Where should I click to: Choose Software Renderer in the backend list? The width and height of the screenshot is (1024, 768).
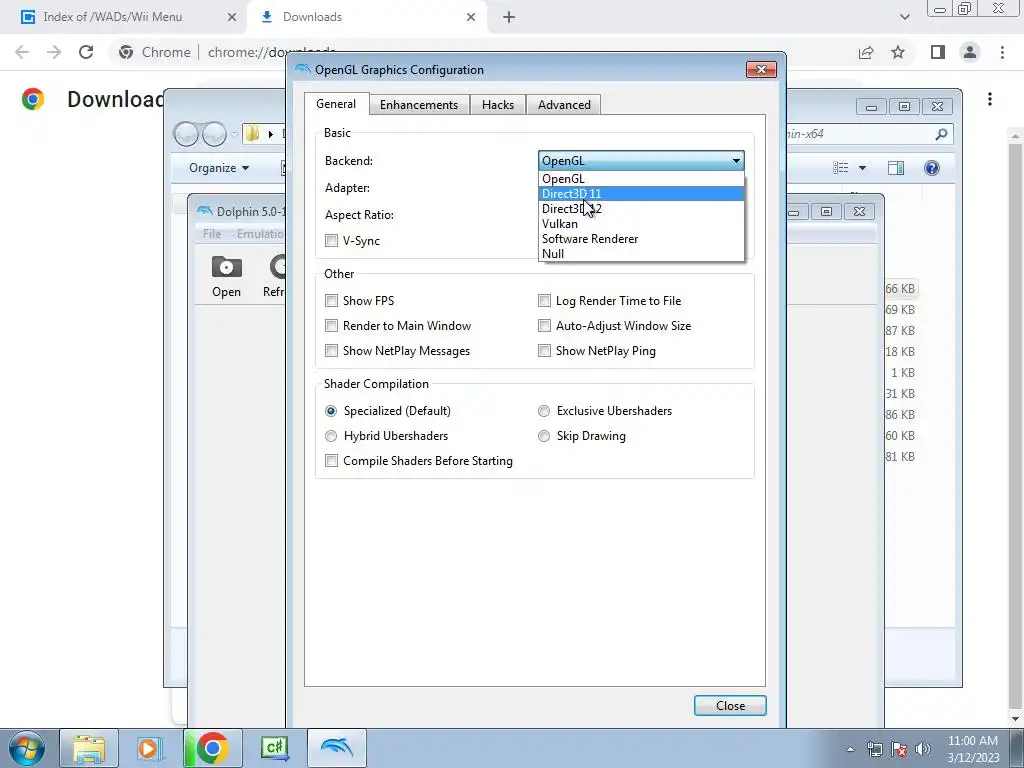tap(641, 238)
